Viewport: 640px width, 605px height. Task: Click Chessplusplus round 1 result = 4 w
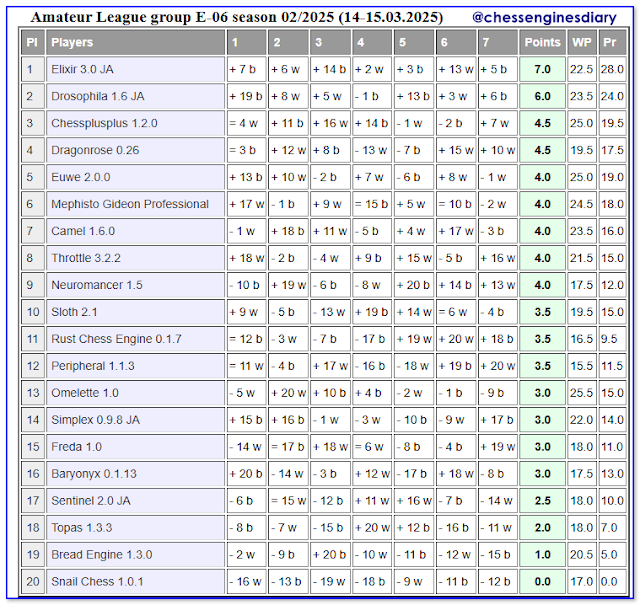coord(247,123)
